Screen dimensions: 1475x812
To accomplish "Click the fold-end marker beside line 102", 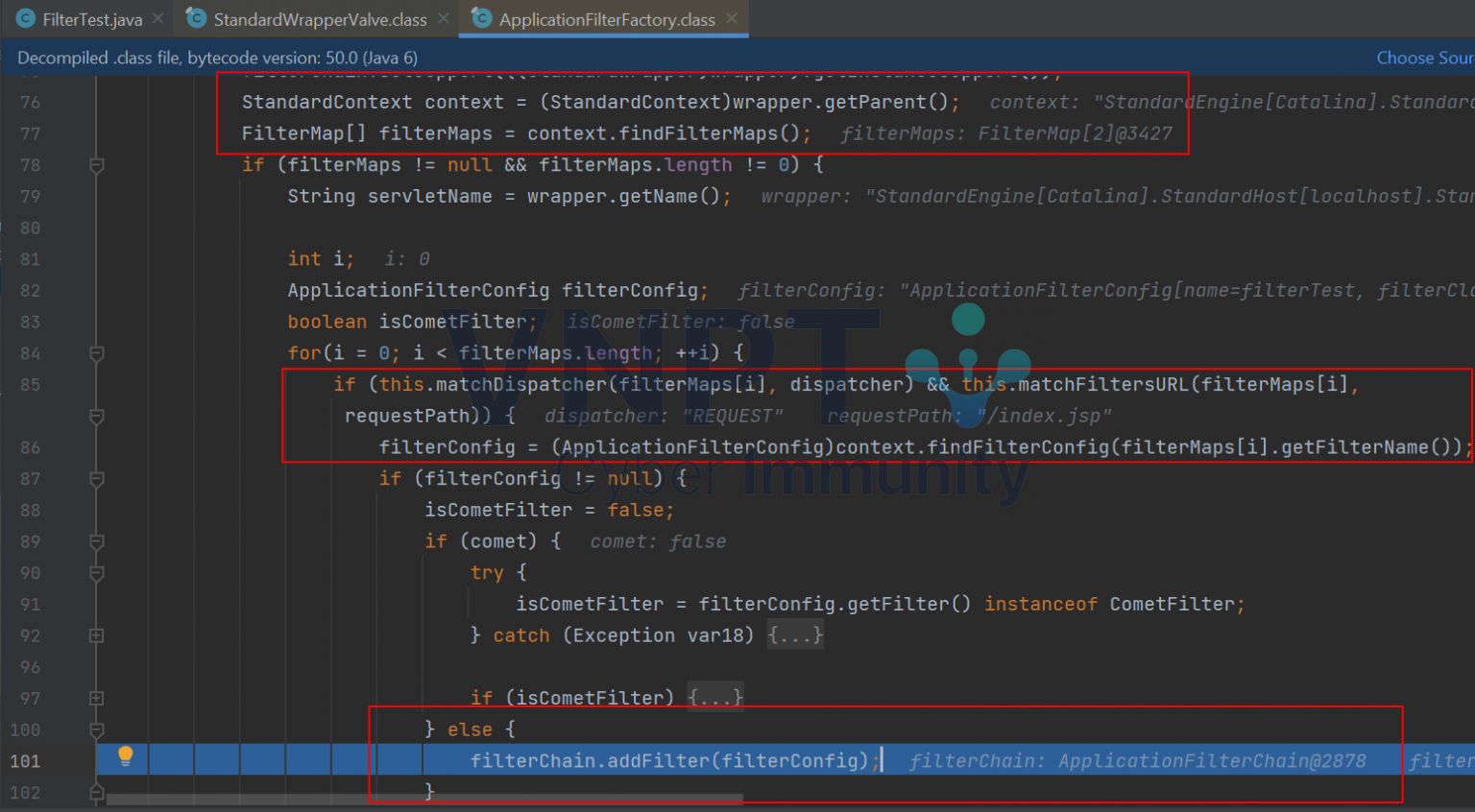I will pos(95,793).
